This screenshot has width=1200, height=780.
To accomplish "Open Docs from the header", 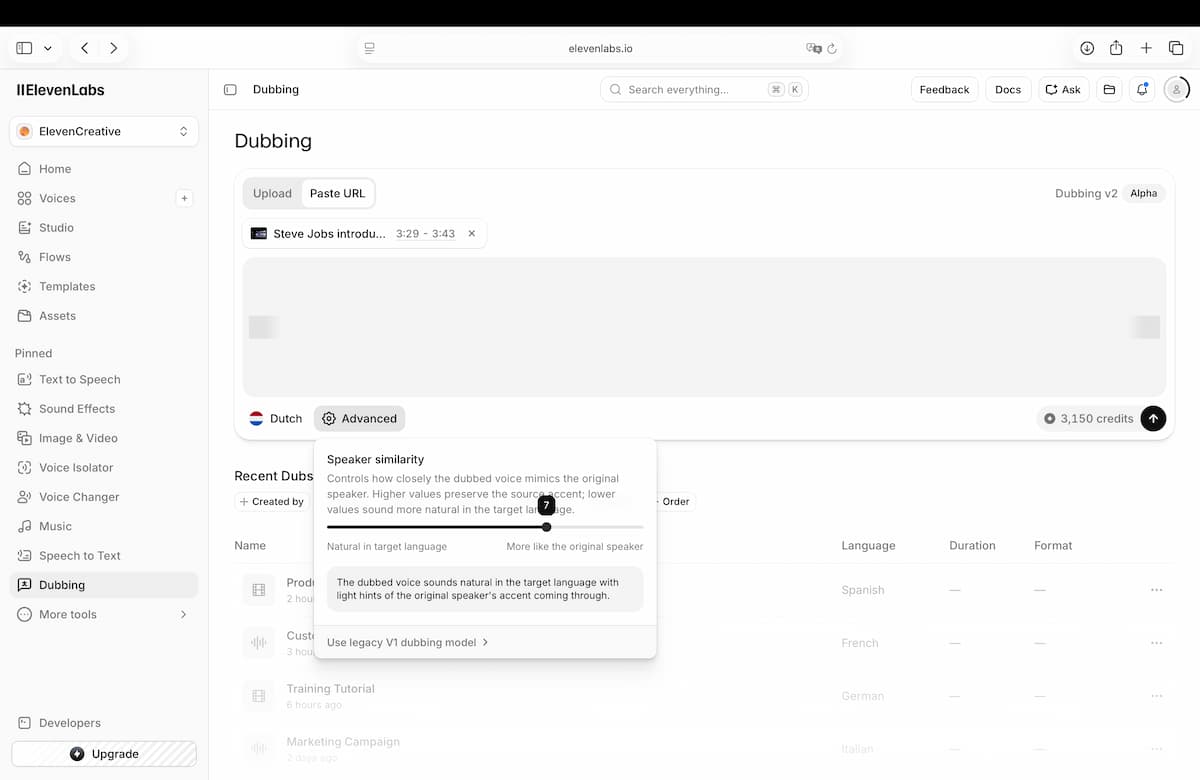I will point(1008,89).
